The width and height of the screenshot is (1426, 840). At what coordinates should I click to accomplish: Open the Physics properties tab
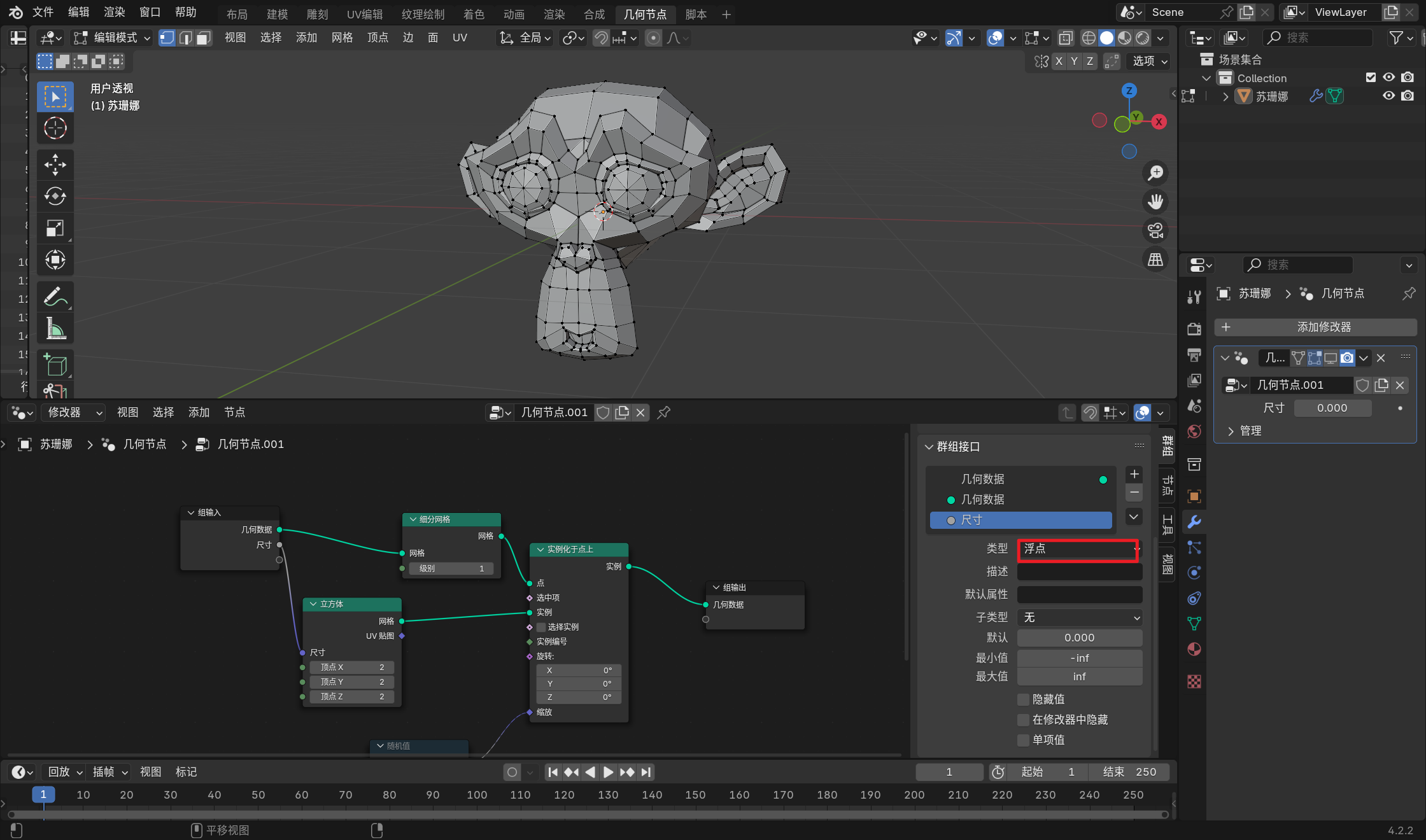(x=1194, y=572)
